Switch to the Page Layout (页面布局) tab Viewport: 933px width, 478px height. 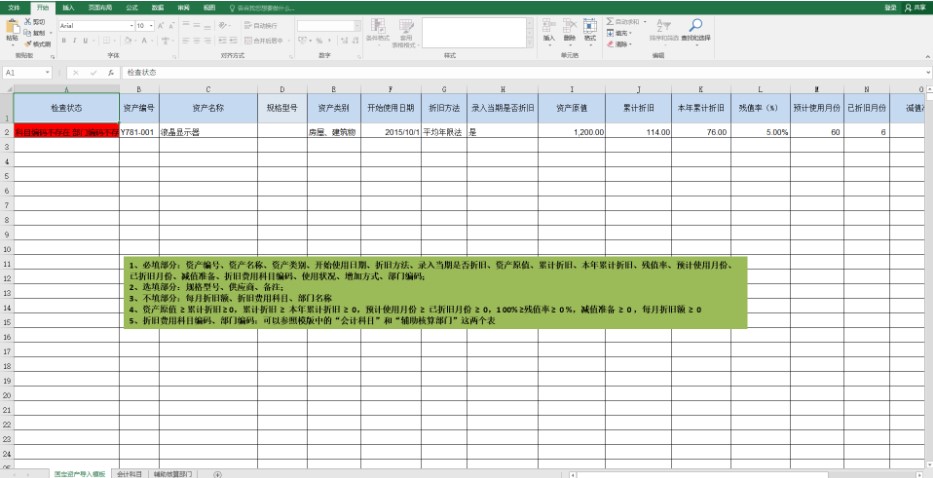click(x=100, y=8)
